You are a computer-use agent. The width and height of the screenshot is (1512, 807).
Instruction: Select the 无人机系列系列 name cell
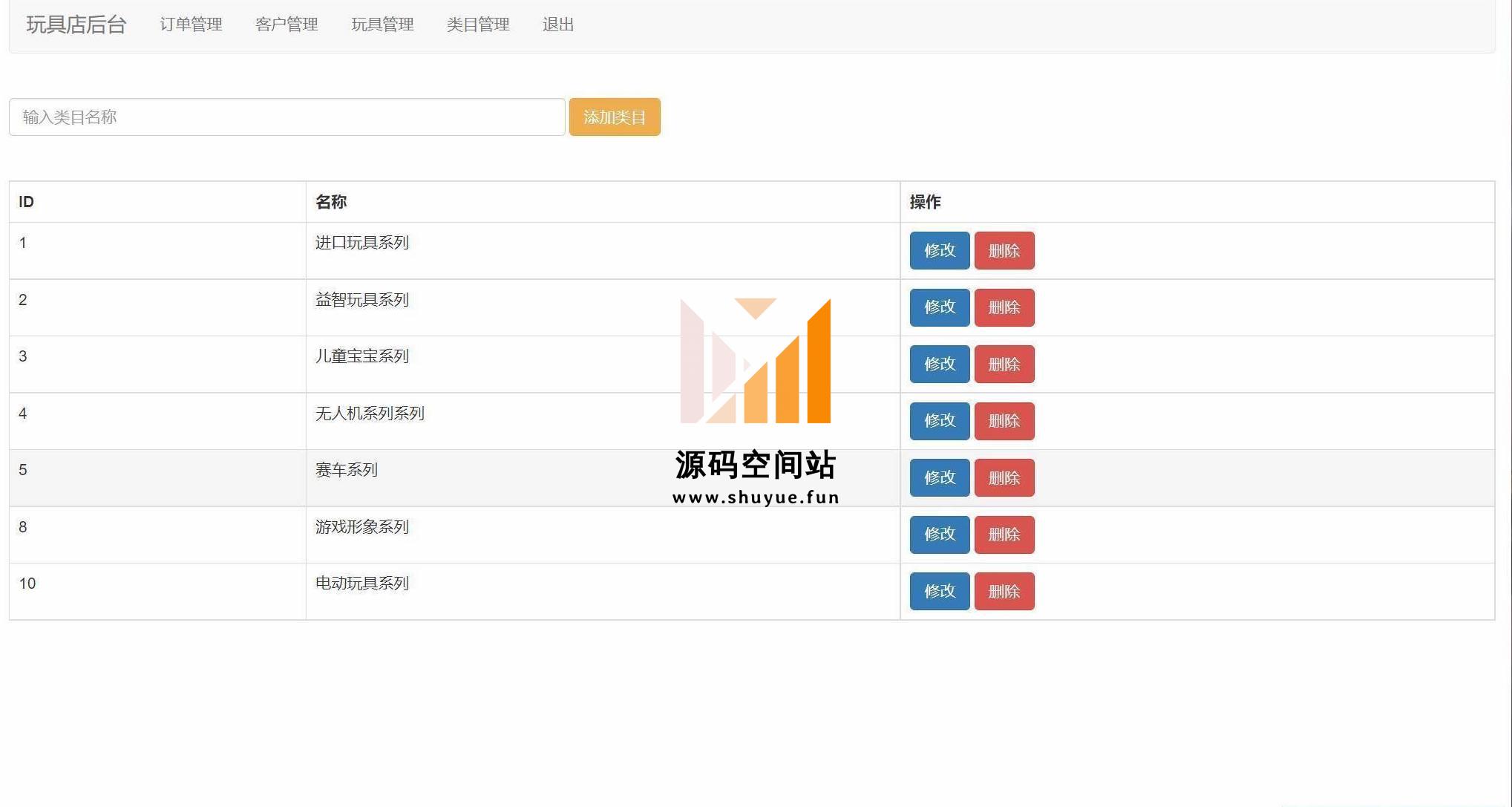click(x=603, y=421)
